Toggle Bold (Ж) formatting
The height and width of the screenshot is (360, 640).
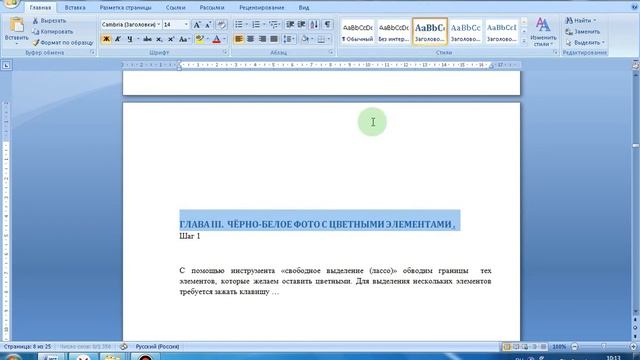click(106, 39)
